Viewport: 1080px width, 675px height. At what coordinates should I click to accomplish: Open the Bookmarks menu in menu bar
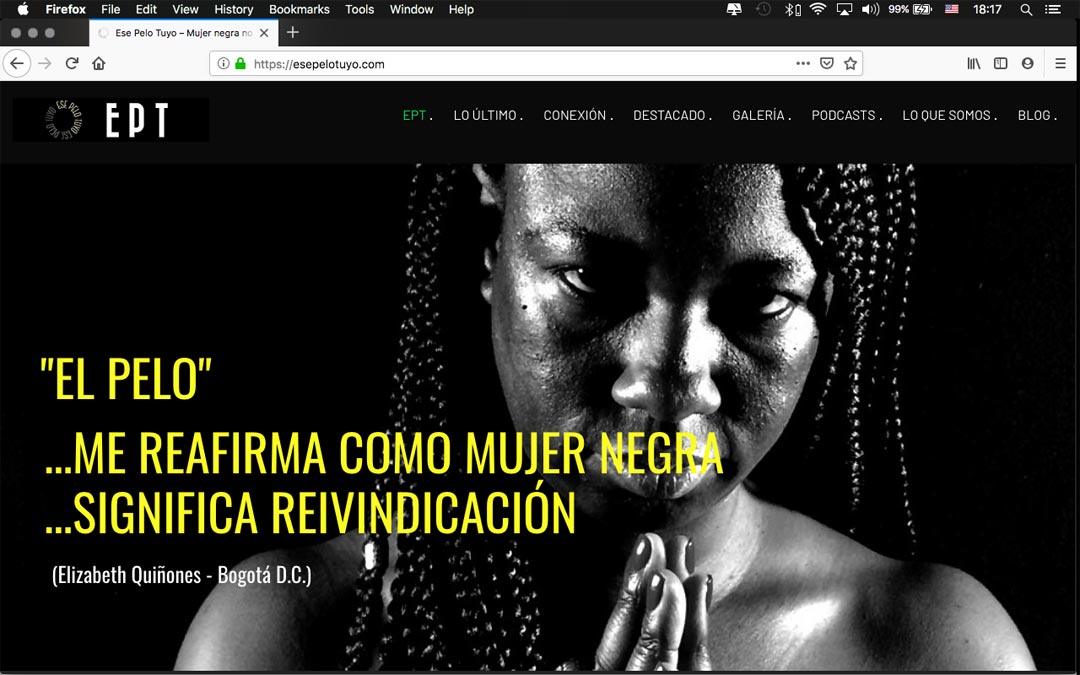299,9
